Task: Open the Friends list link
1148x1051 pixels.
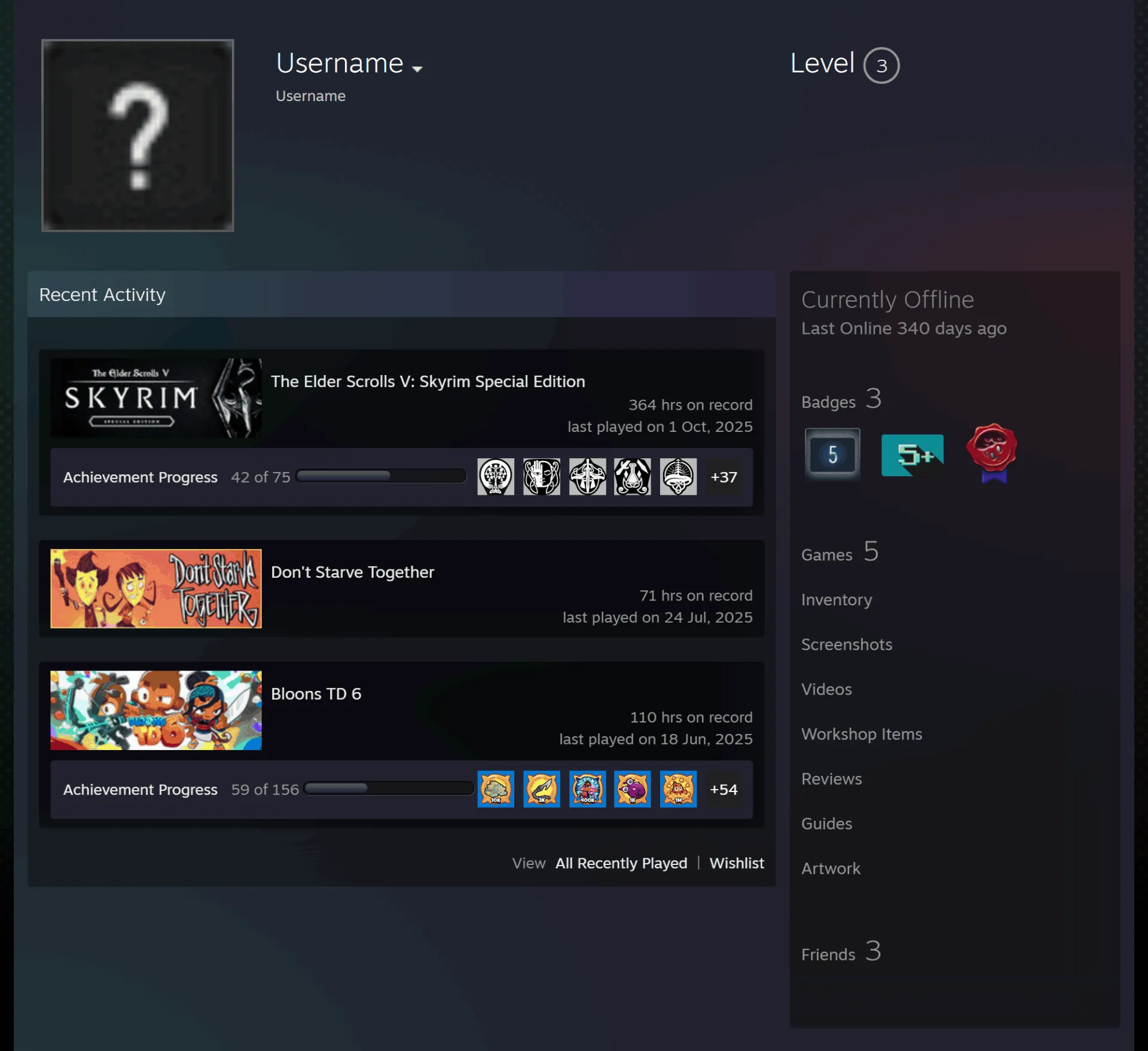Action: click(841, 952)
